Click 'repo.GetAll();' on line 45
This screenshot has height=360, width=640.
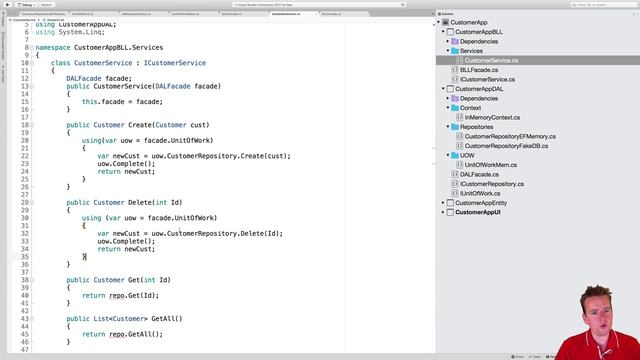click(136, 334)
